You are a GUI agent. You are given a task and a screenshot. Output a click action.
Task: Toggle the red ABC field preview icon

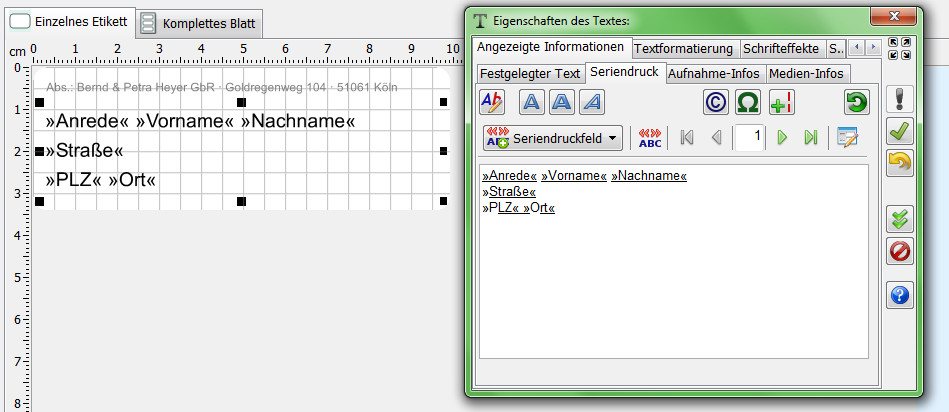650,138
